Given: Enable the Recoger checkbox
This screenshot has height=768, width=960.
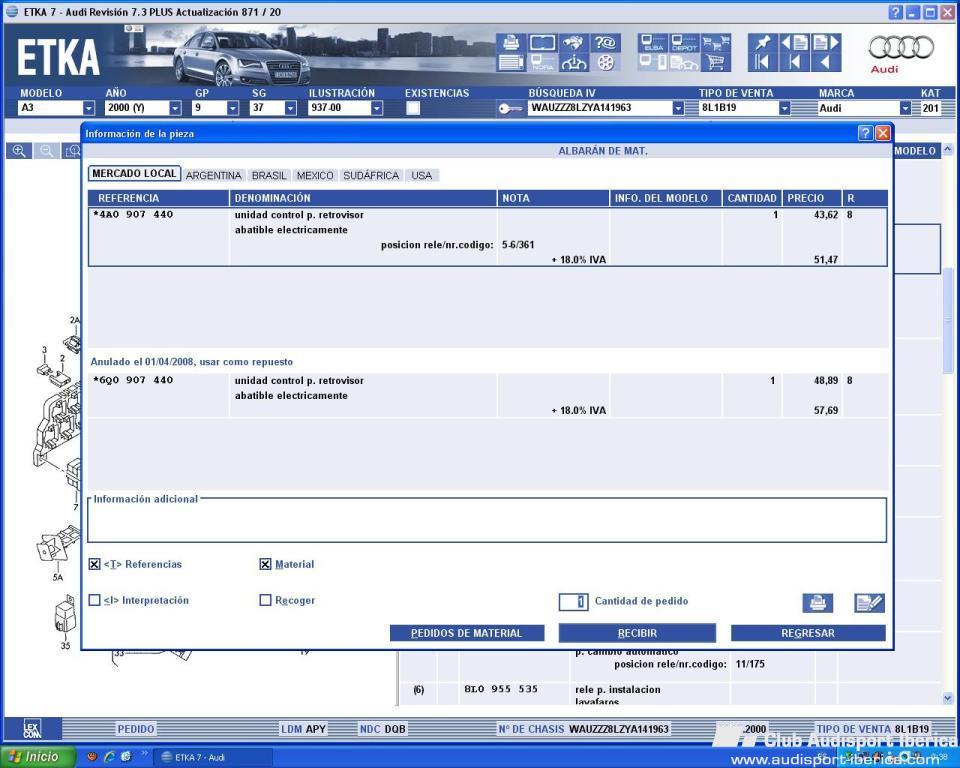Looking at the screenshot, I should (265, 600).
